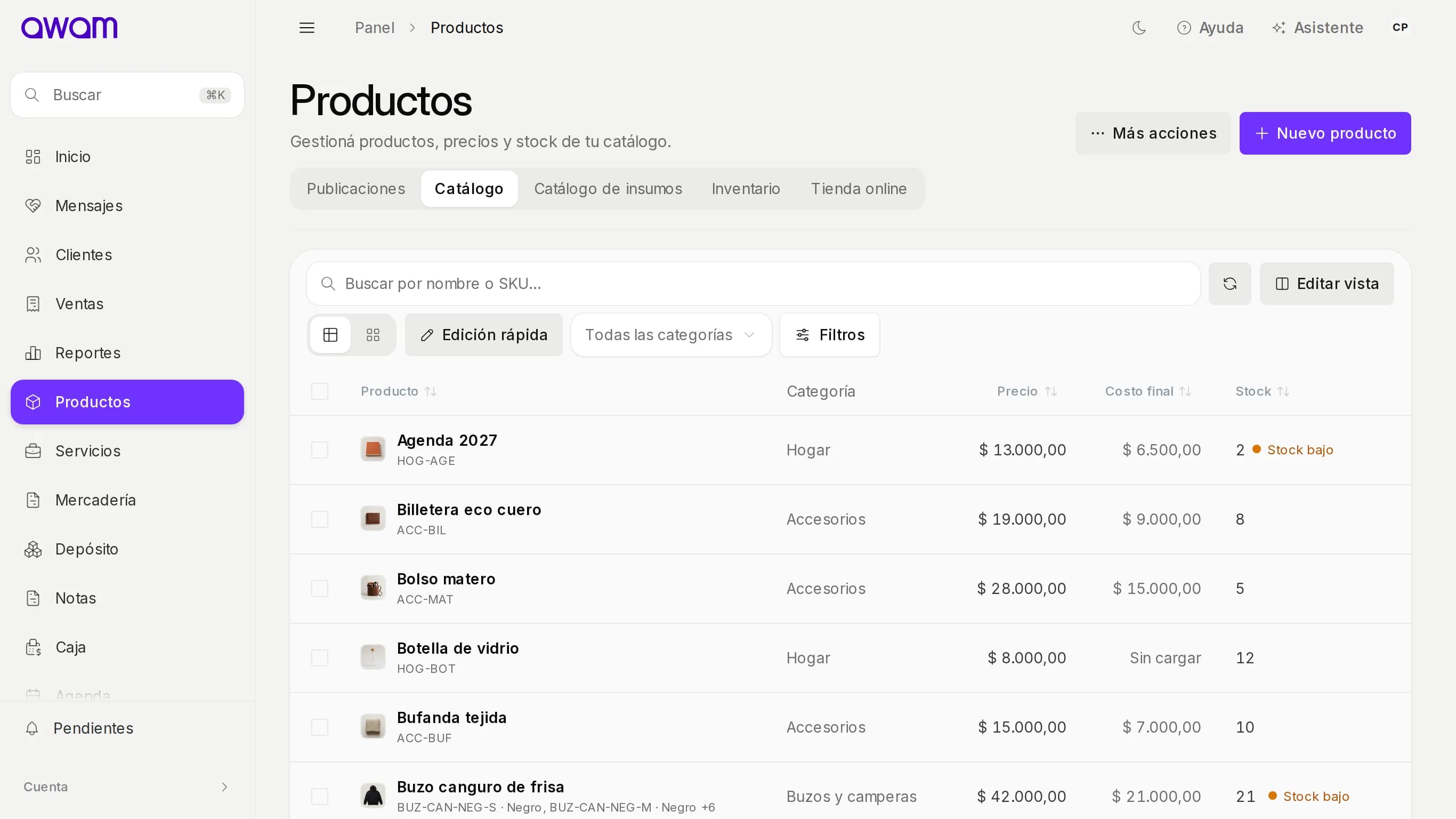Open Inicio from the sidebar
This screenshot has height=819, width=1456.
click(127, 157)
